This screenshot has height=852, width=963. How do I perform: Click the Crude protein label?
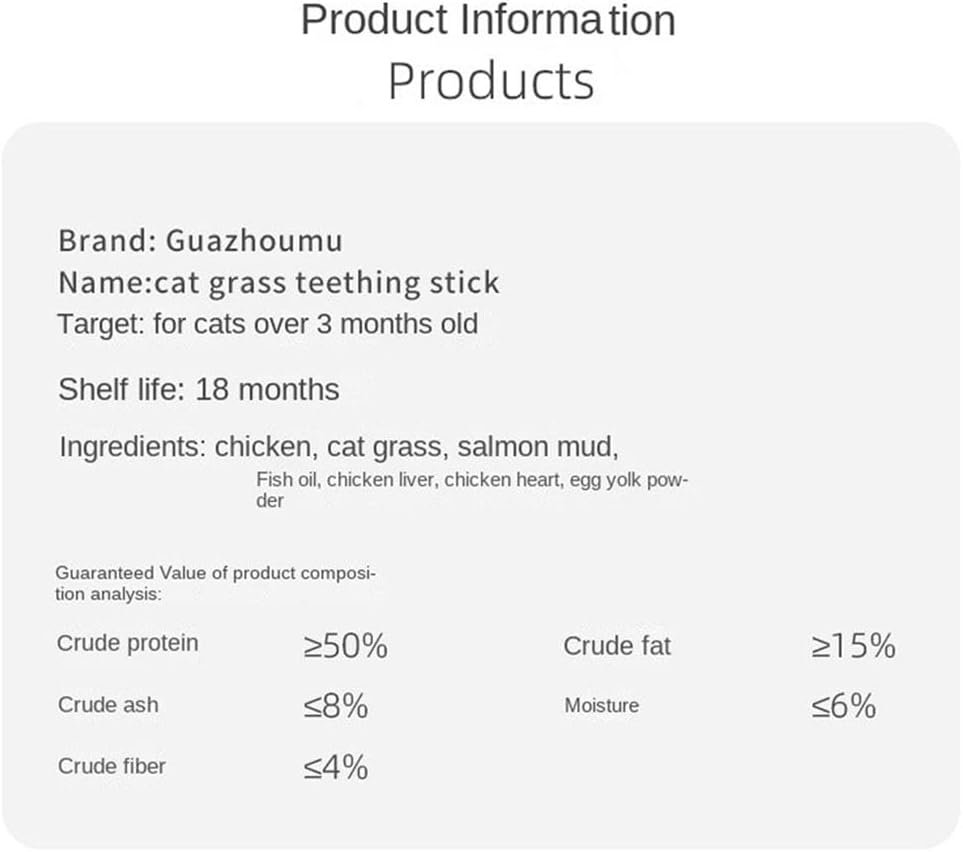(x=128, y=643)
